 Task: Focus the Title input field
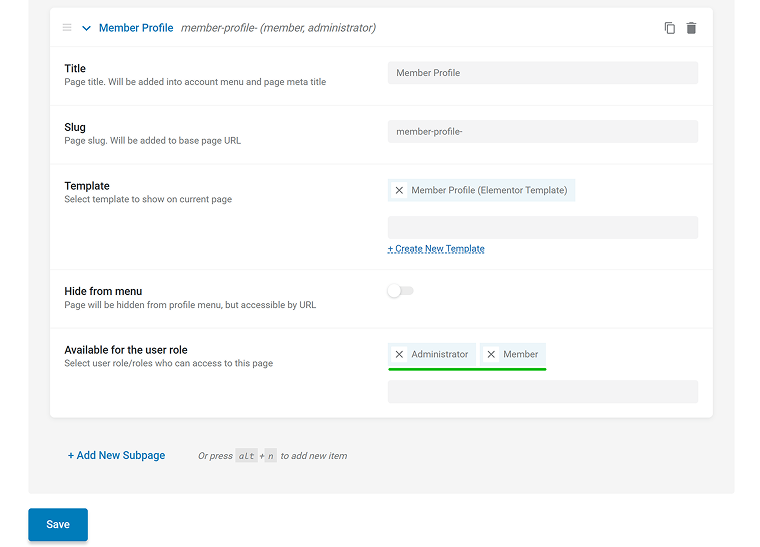[x=543, y=73]
